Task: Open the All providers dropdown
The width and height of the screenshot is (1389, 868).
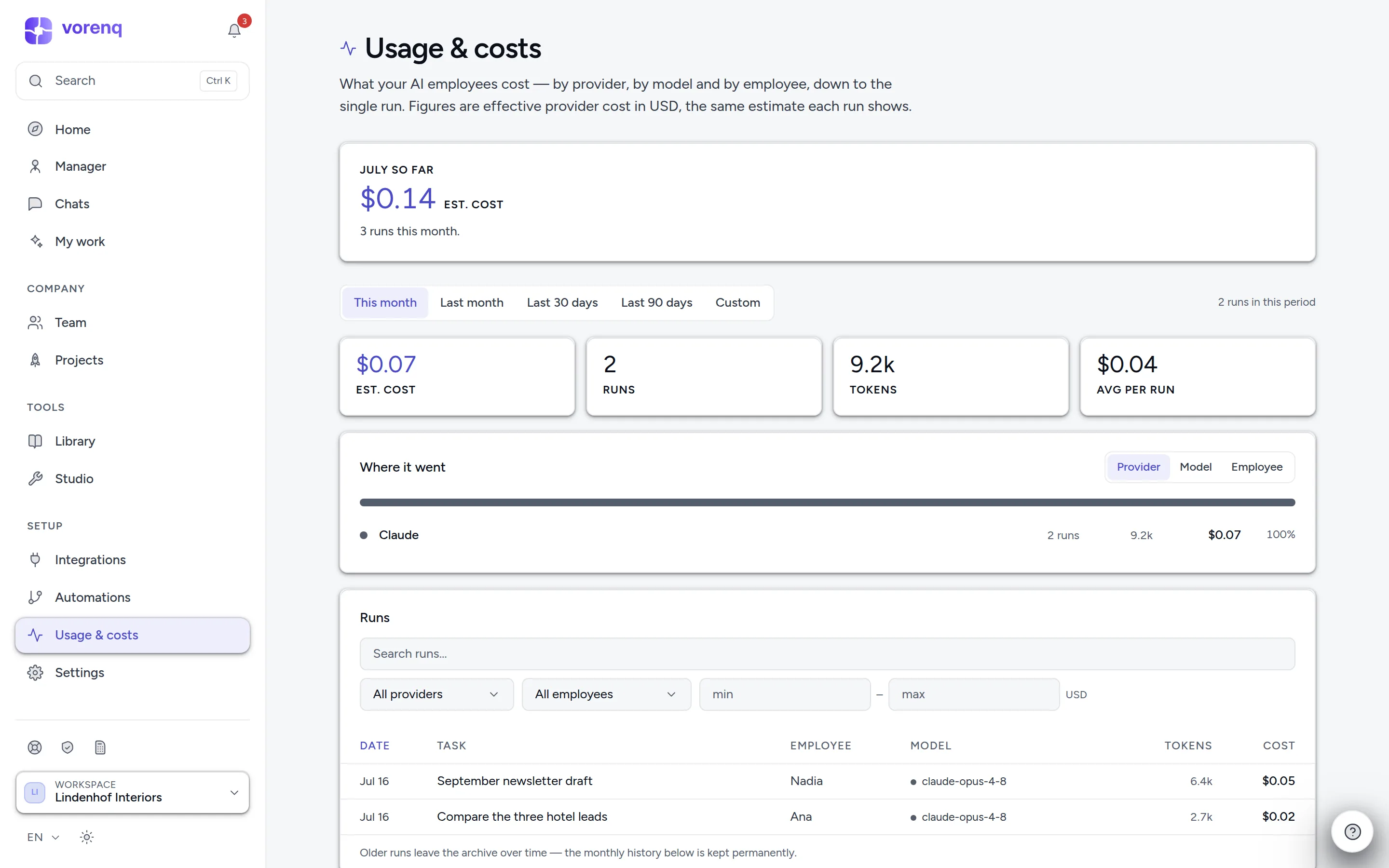Action: pyautogui.click(x=436, y=694)
